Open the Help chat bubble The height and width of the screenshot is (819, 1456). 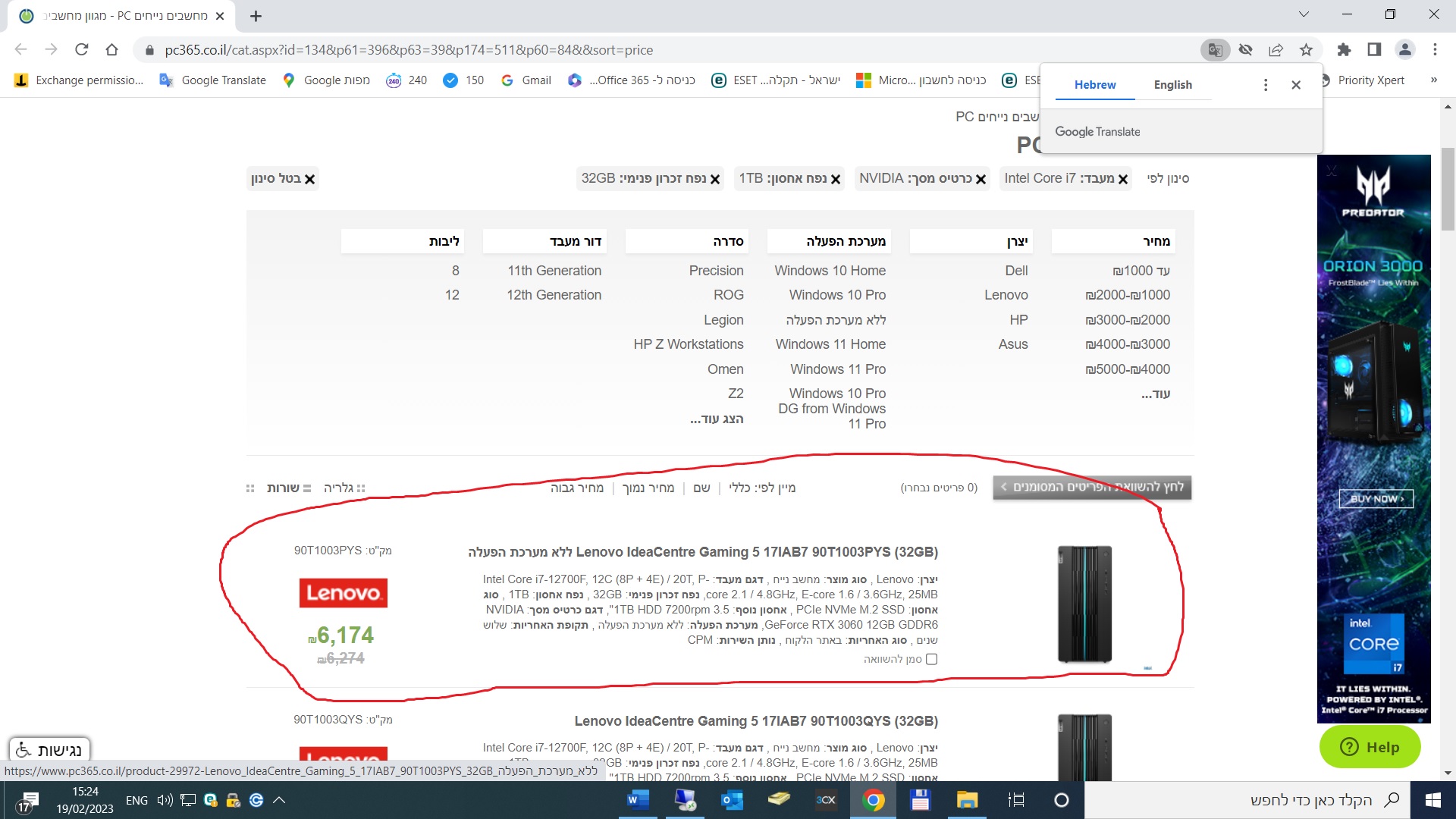pos(1370,747)
